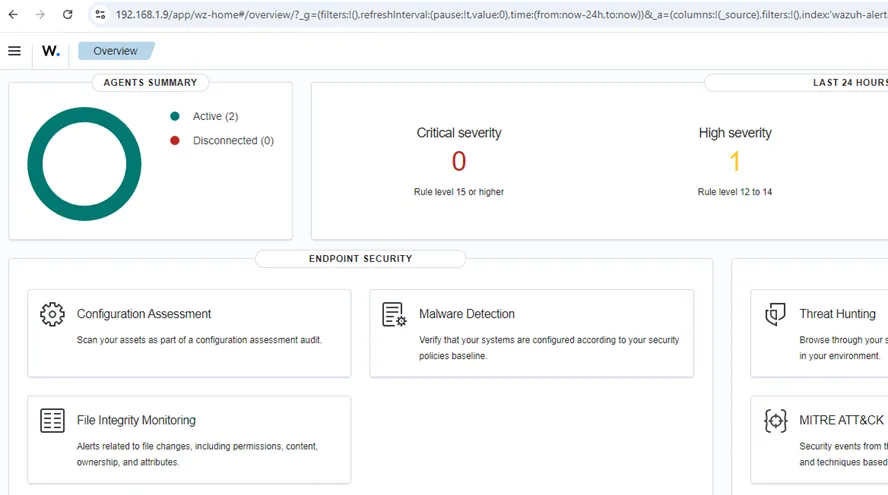This screenshot has width=888, height=495.
Task: Open the hamburger navigation menu
Action: tap(15, 51)
